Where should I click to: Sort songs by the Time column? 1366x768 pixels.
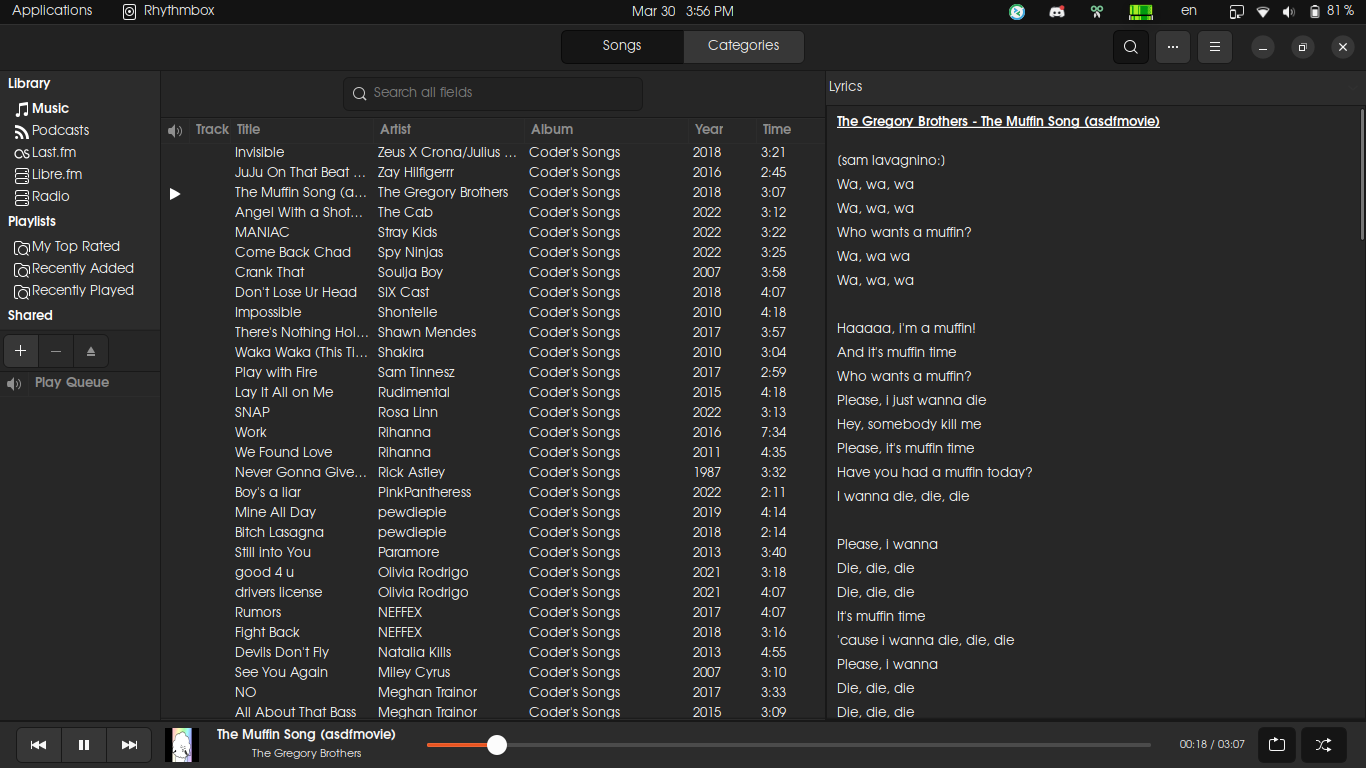tap(777, 129)
